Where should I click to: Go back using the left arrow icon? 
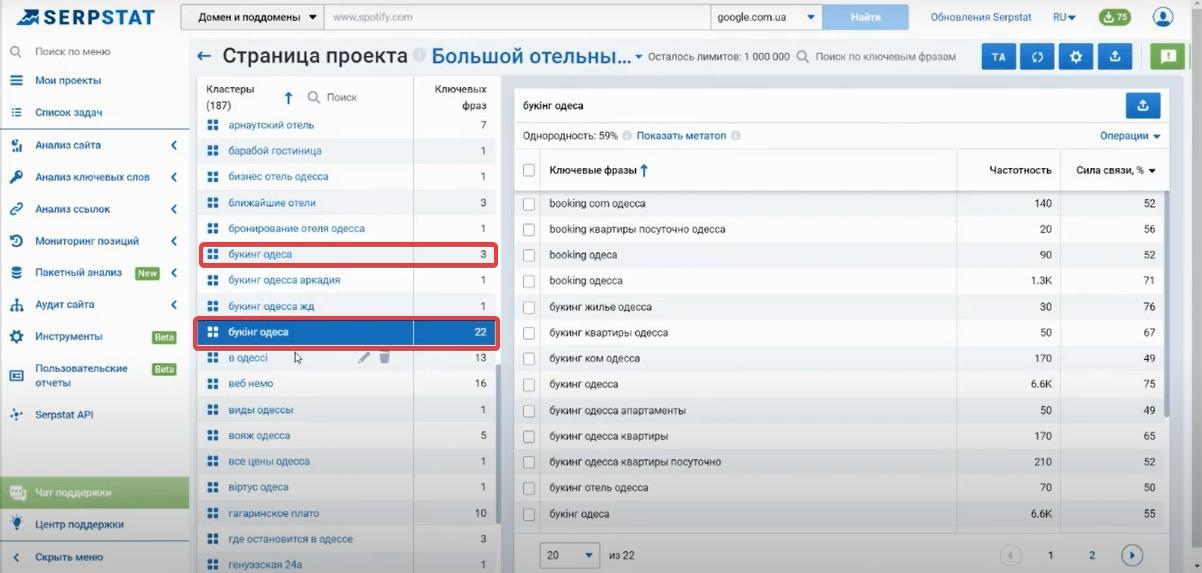(x=204, y=57)
